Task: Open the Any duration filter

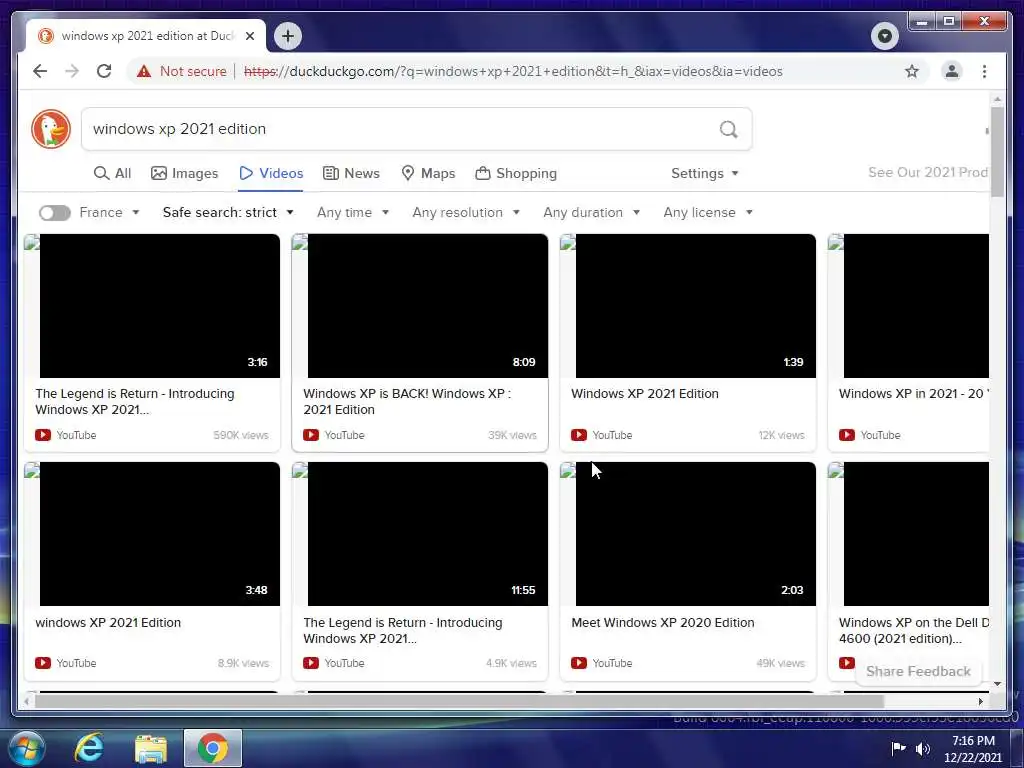Action: pyautogui.click(x=592, y=212)
